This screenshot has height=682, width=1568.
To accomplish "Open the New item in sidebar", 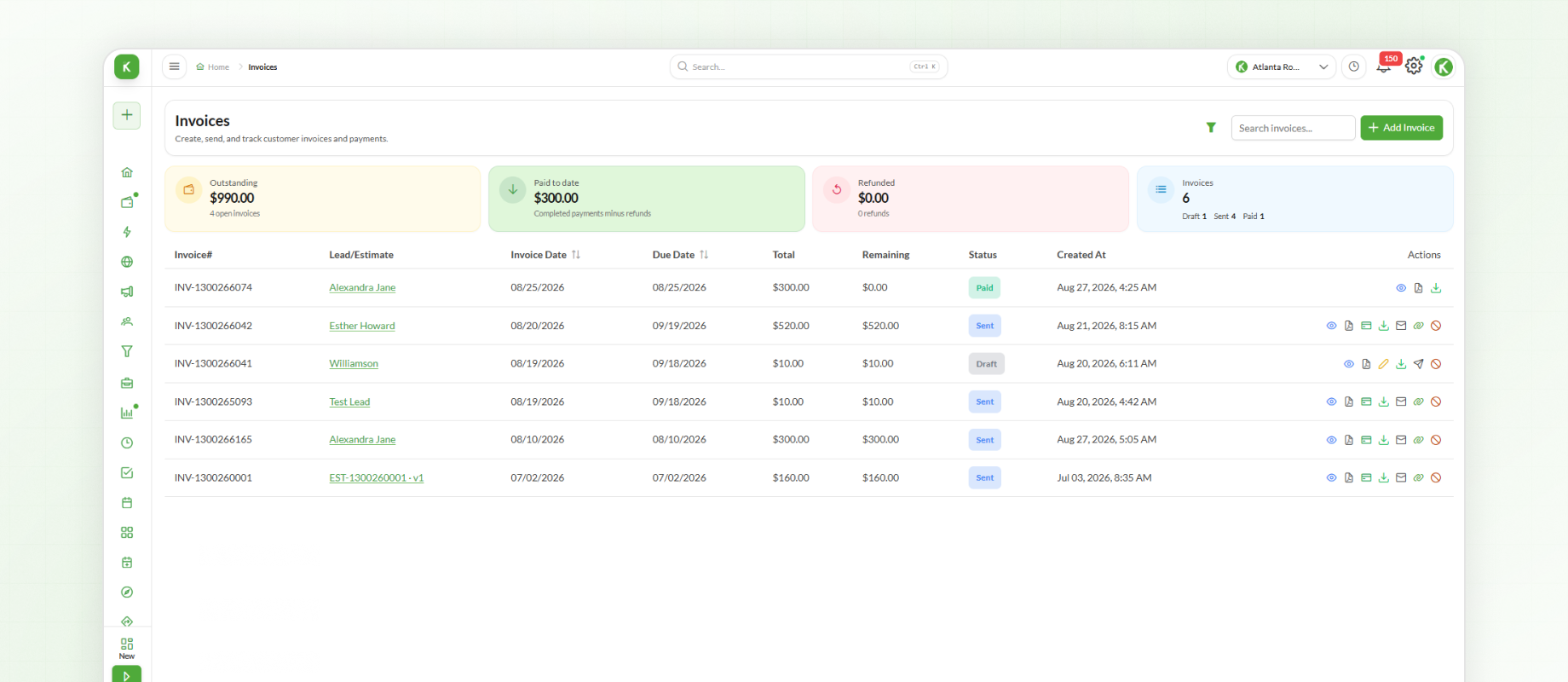I will pyautogui.click(x=127, y=648).
